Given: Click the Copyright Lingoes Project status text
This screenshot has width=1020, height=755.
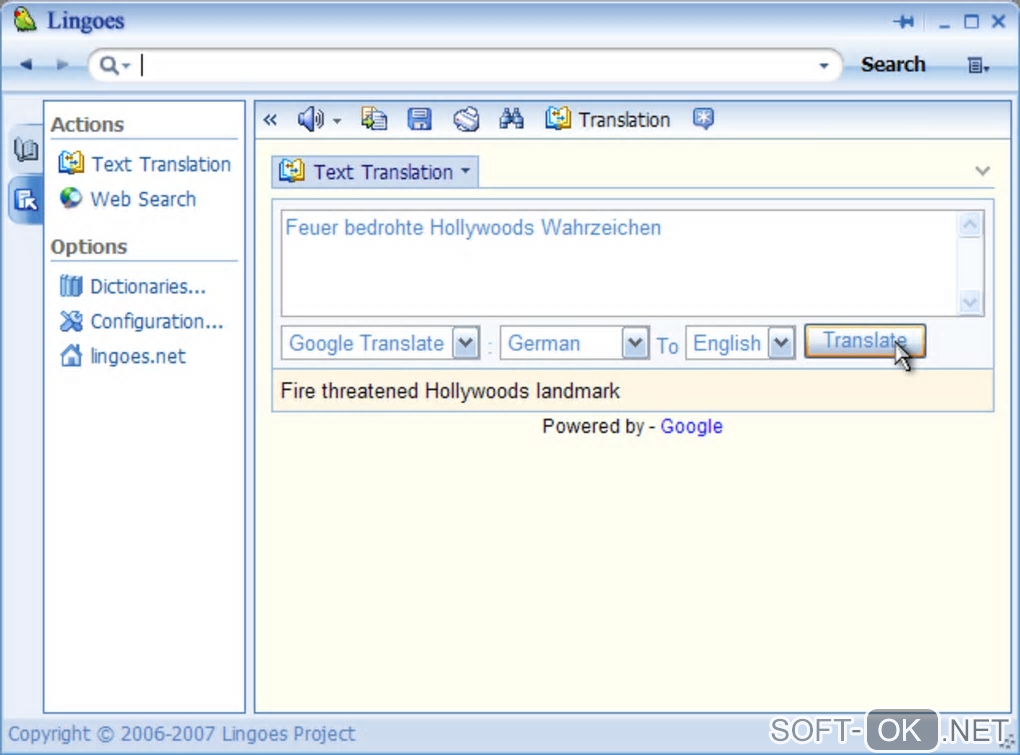Looking at the screenshot, I should (181, 734).
